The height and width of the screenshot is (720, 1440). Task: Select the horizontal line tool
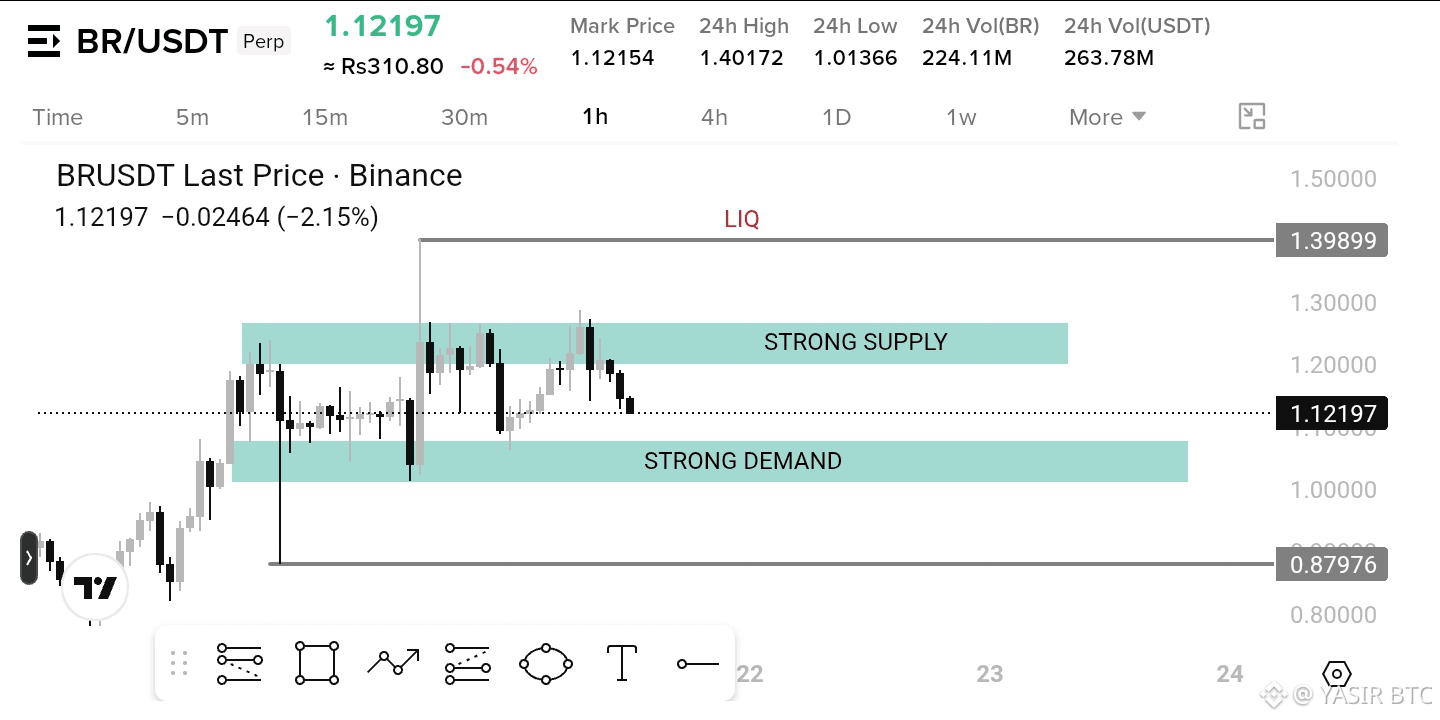[698, 663]
